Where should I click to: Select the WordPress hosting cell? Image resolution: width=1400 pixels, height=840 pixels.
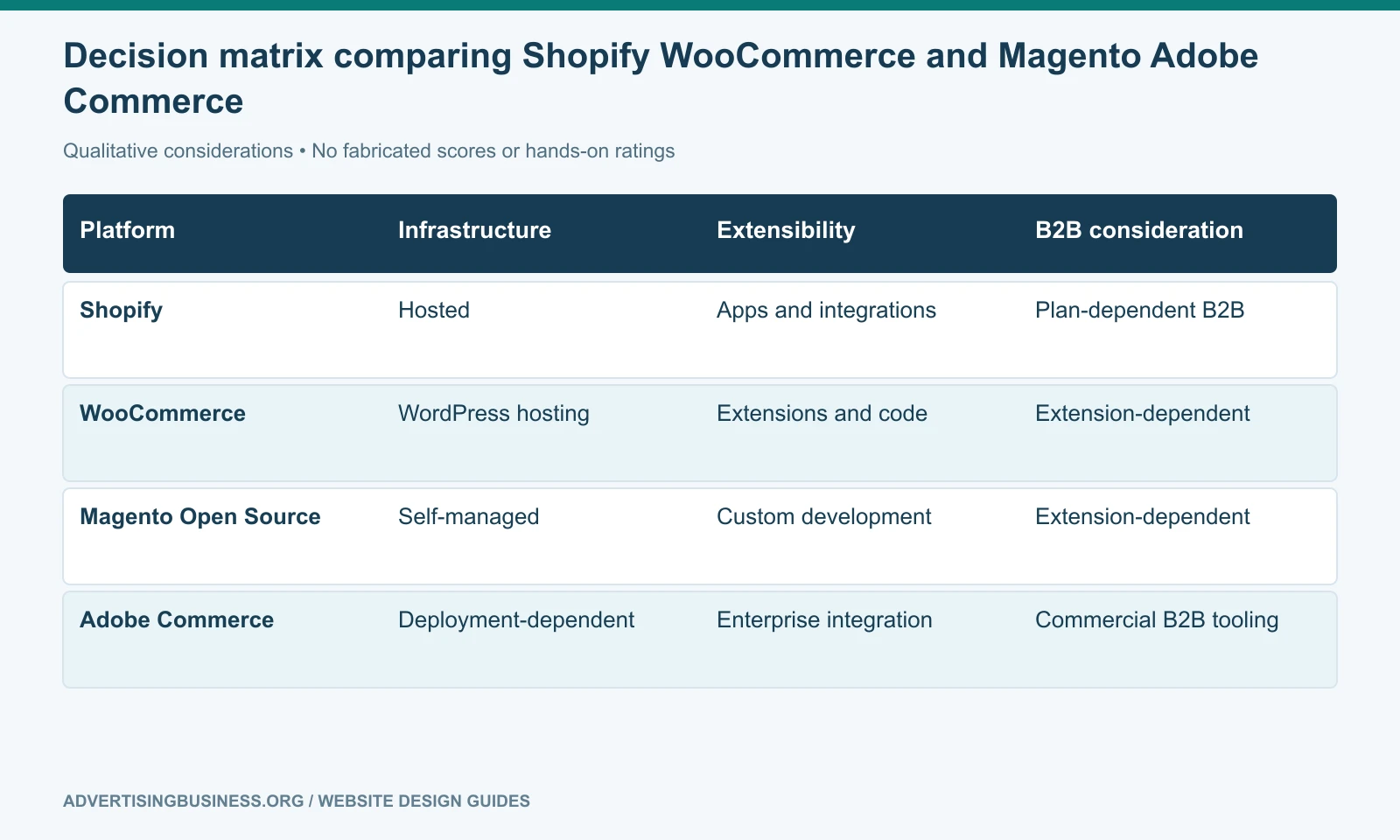pos(493,414)
